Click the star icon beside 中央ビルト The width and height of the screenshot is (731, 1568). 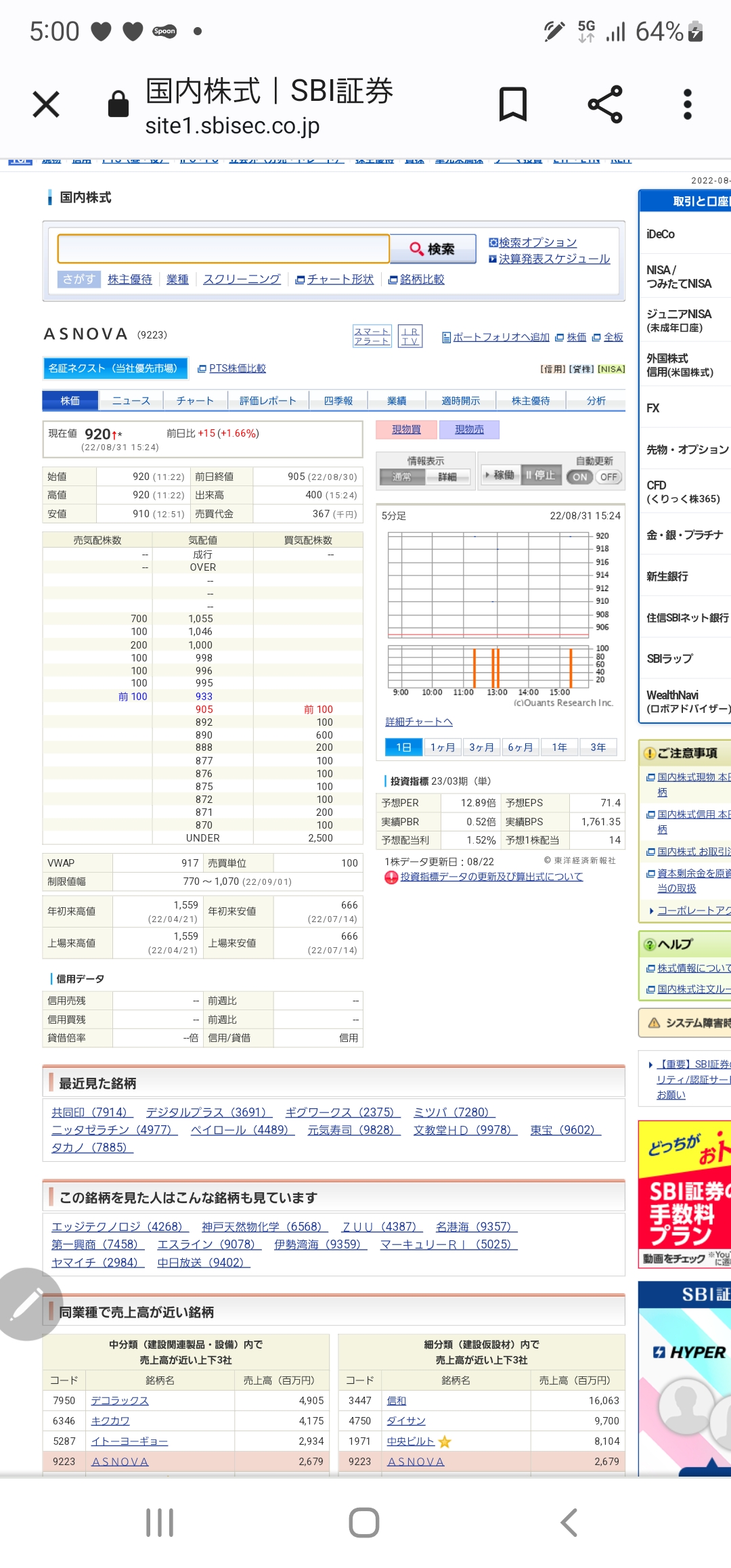point(445,1441)
